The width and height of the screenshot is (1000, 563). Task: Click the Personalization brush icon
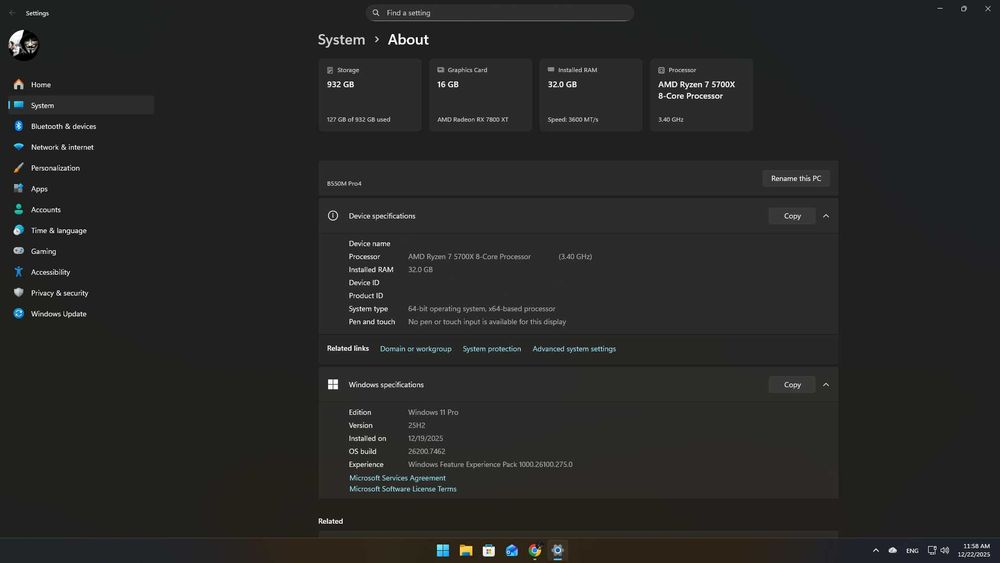point(18,168)
